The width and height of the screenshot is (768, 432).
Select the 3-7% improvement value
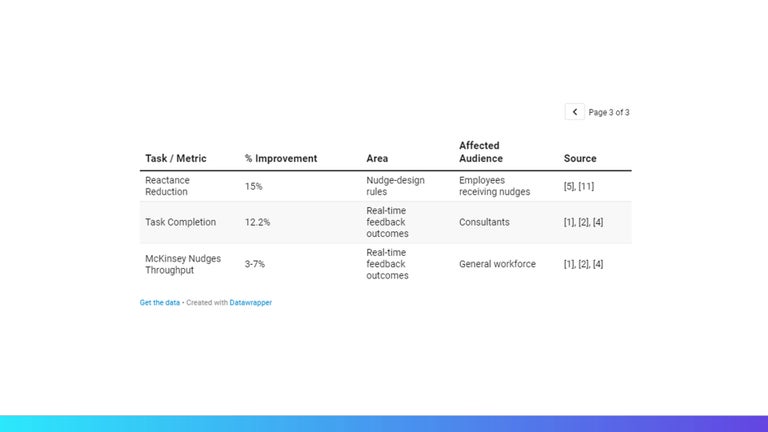(x=254, y=264)
